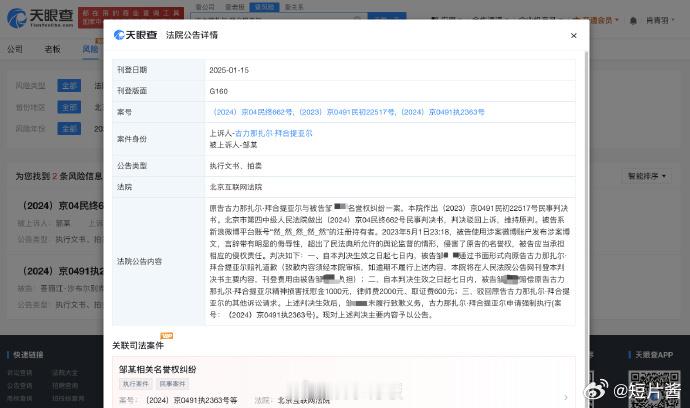Click the 天眼查 logo in the background page header
This screenshot has width=690, height=408.
40,18
